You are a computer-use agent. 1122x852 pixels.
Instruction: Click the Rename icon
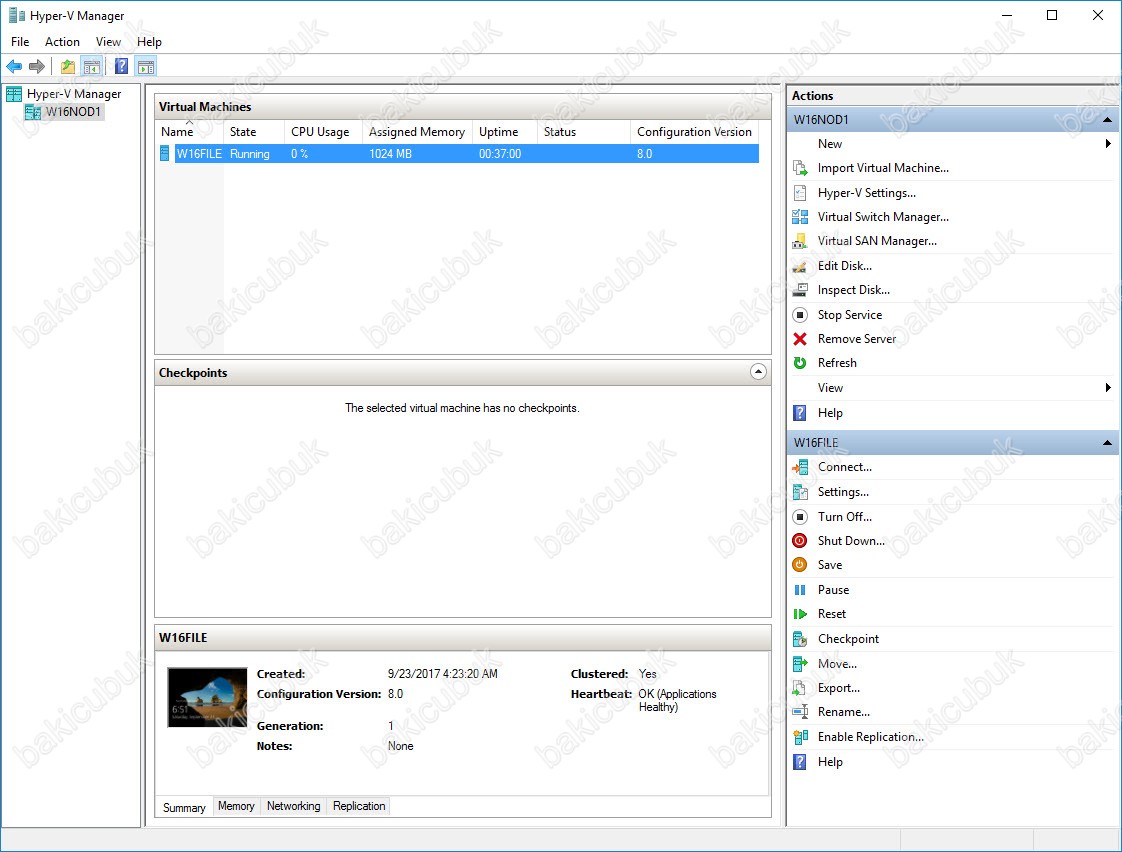pos(800,712)
